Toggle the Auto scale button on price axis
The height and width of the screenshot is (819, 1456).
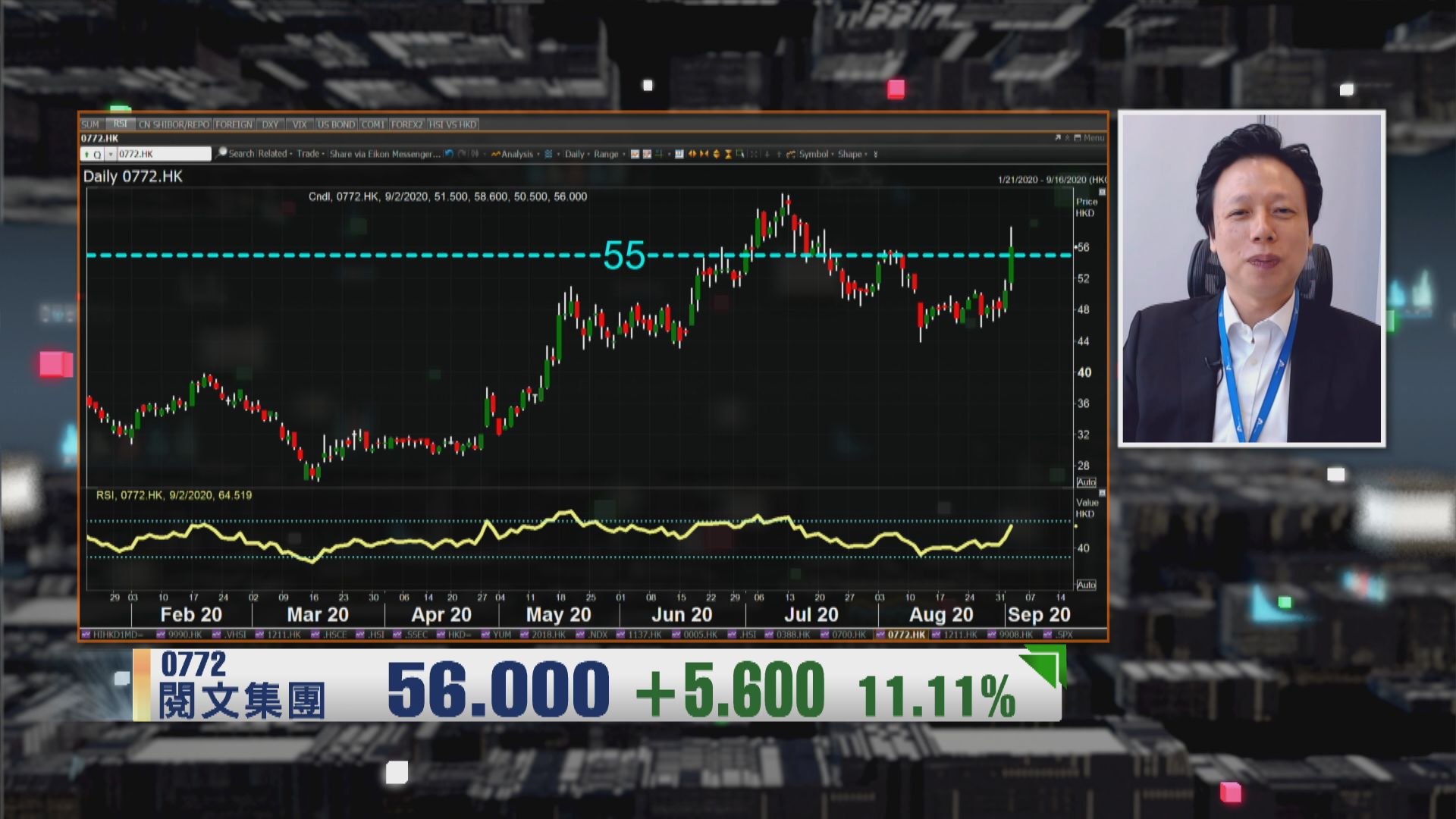click(1086, 482)
